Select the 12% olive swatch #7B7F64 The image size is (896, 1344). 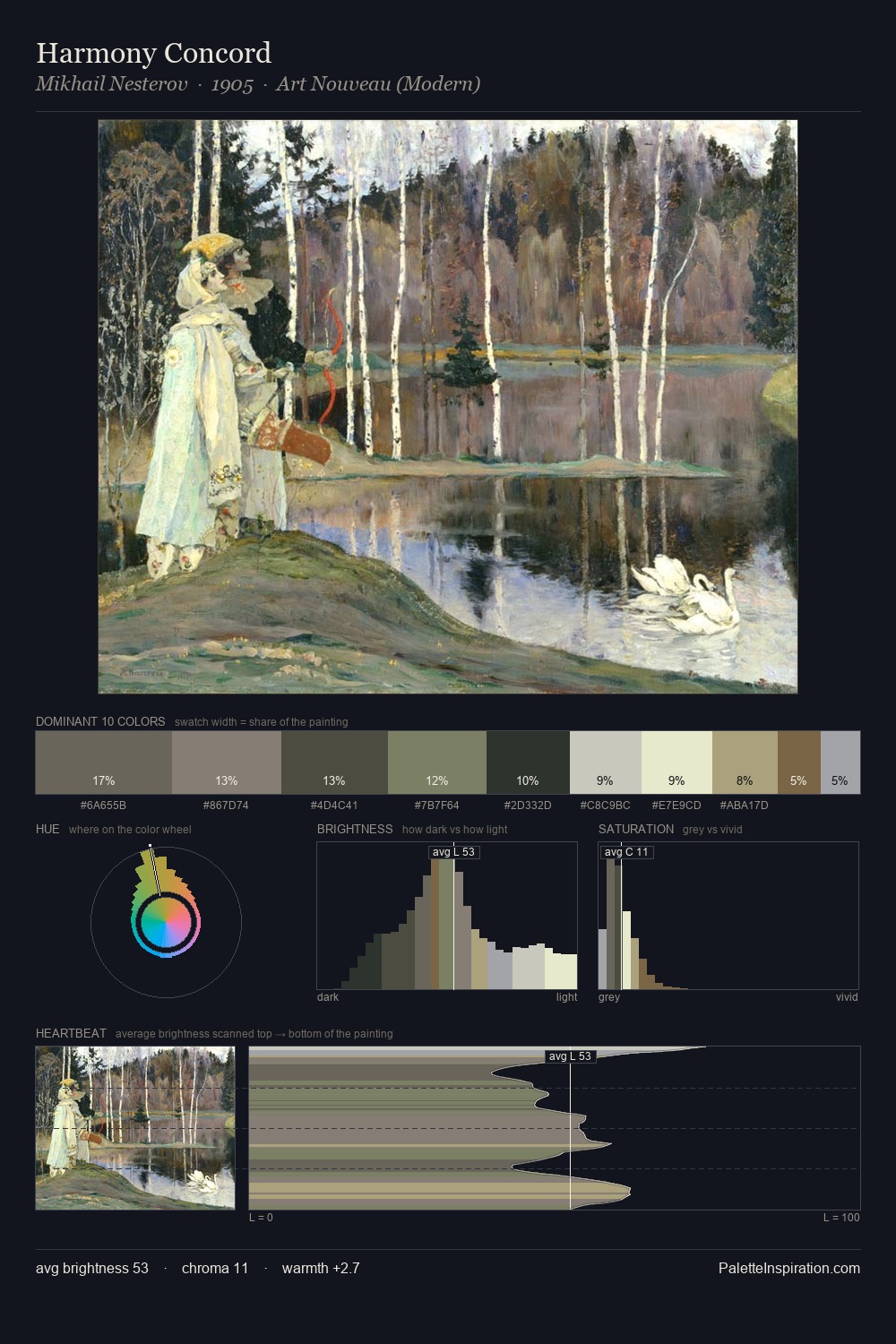click(x=437, y=762)
